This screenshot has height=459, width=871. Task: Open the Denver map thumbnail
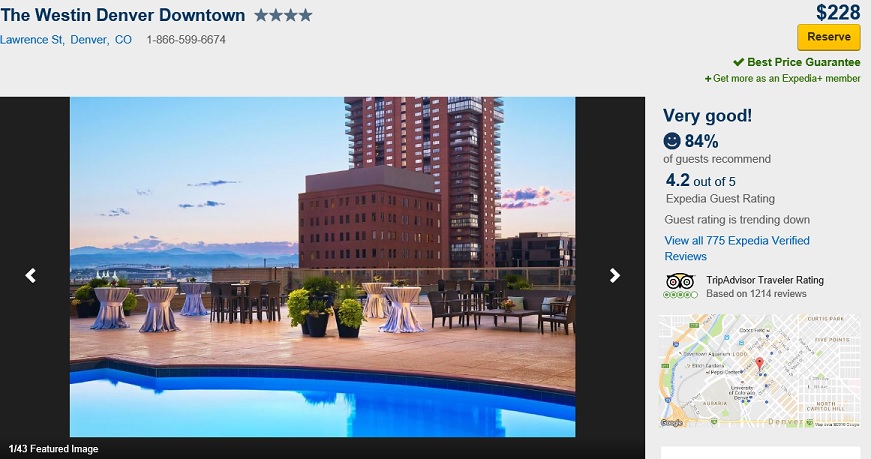[x=759, y=371]
